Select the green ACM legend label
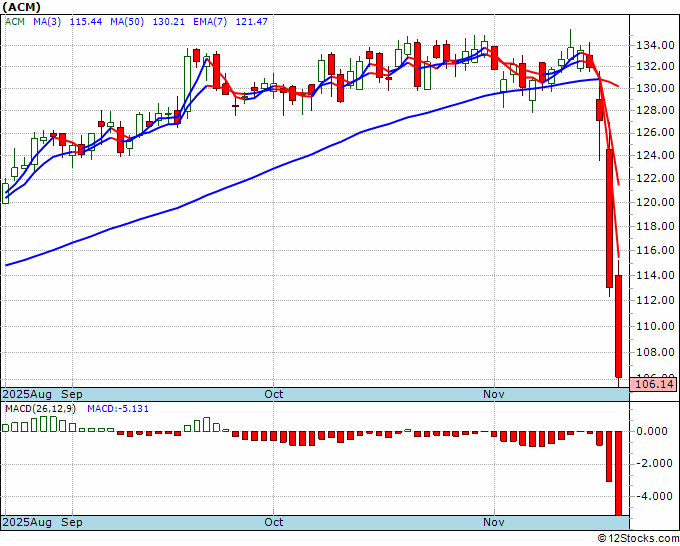The width and height of the screenshot is (680, 546). [x=15, y=21]
